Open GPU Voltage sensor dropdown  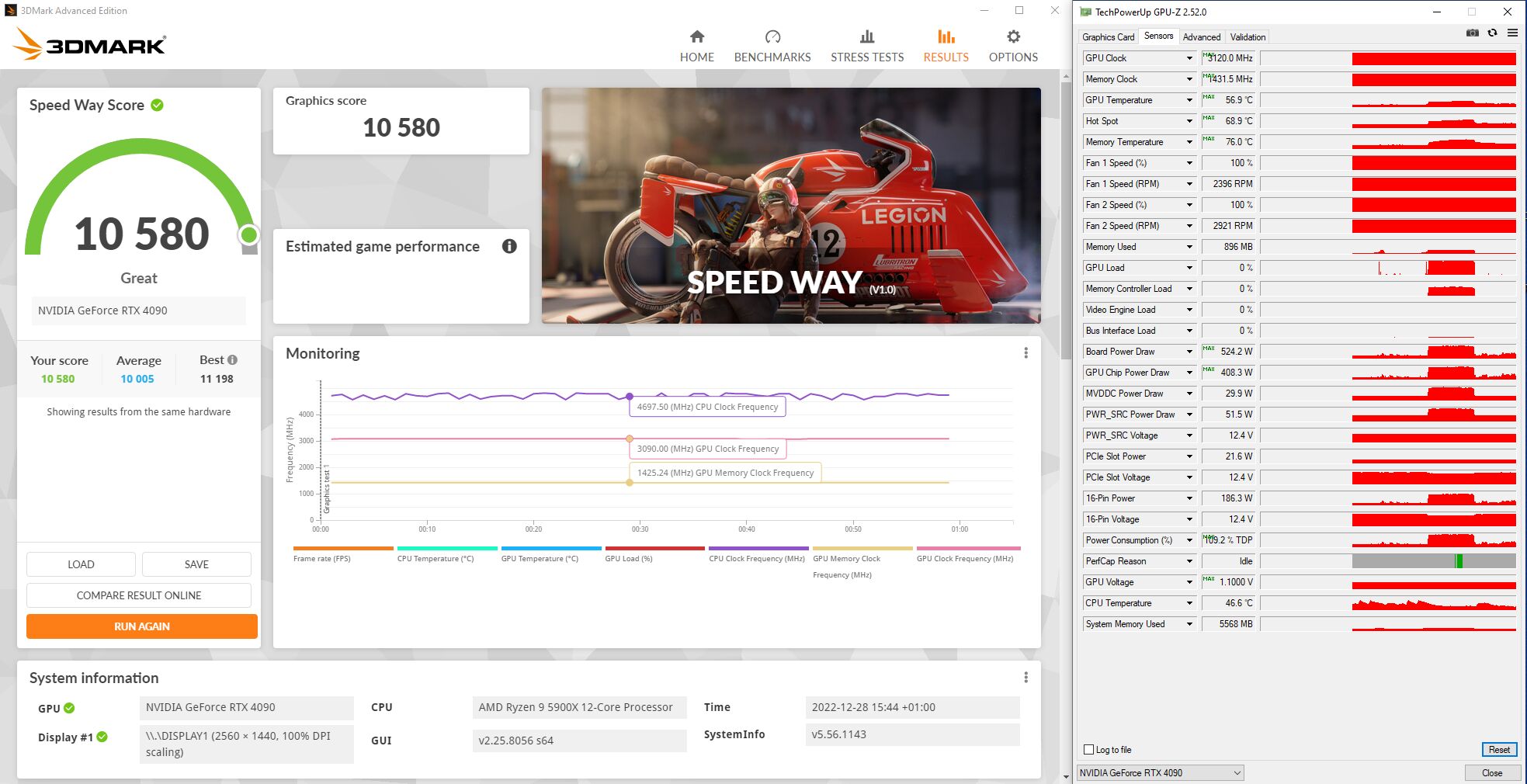(1189, 582)
